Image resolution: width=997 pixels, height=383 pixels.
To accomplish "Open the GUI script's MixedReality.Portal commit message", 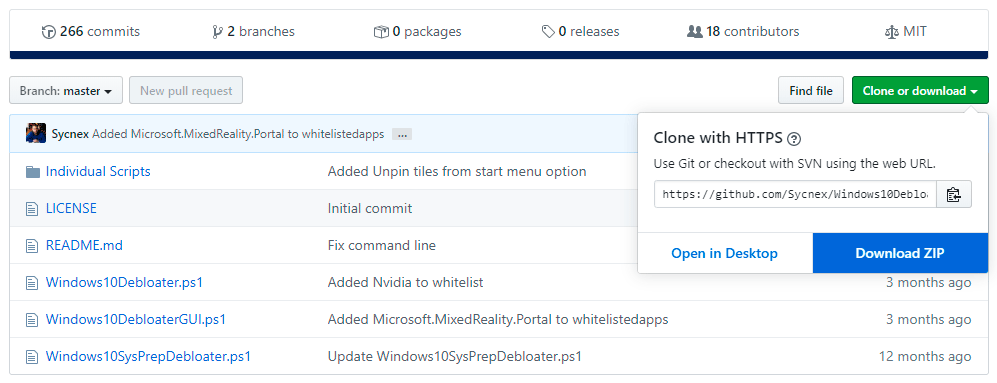I will coord(498,319).
